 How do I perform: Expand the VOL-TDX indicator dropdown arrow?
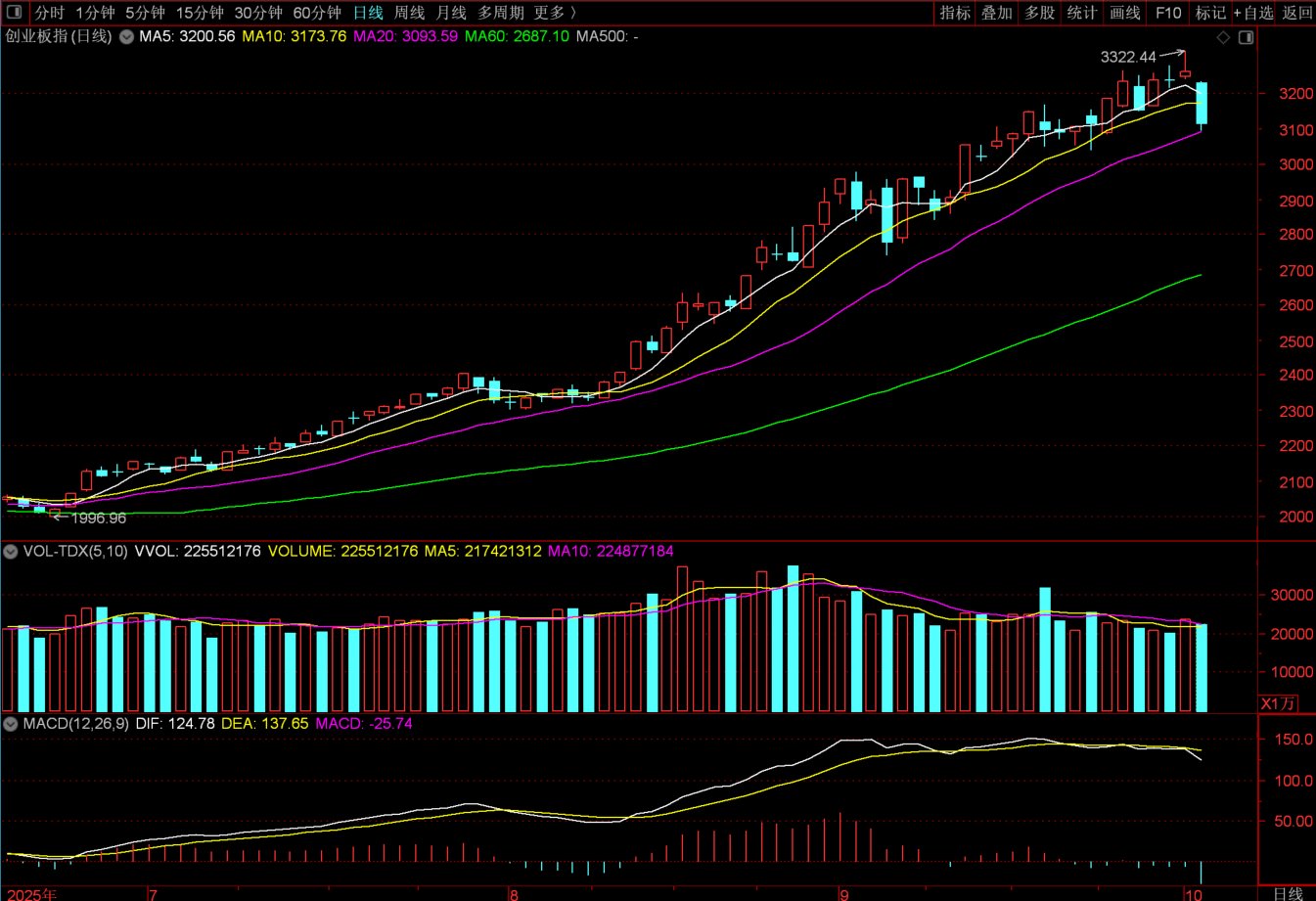(x=11, y=552)
